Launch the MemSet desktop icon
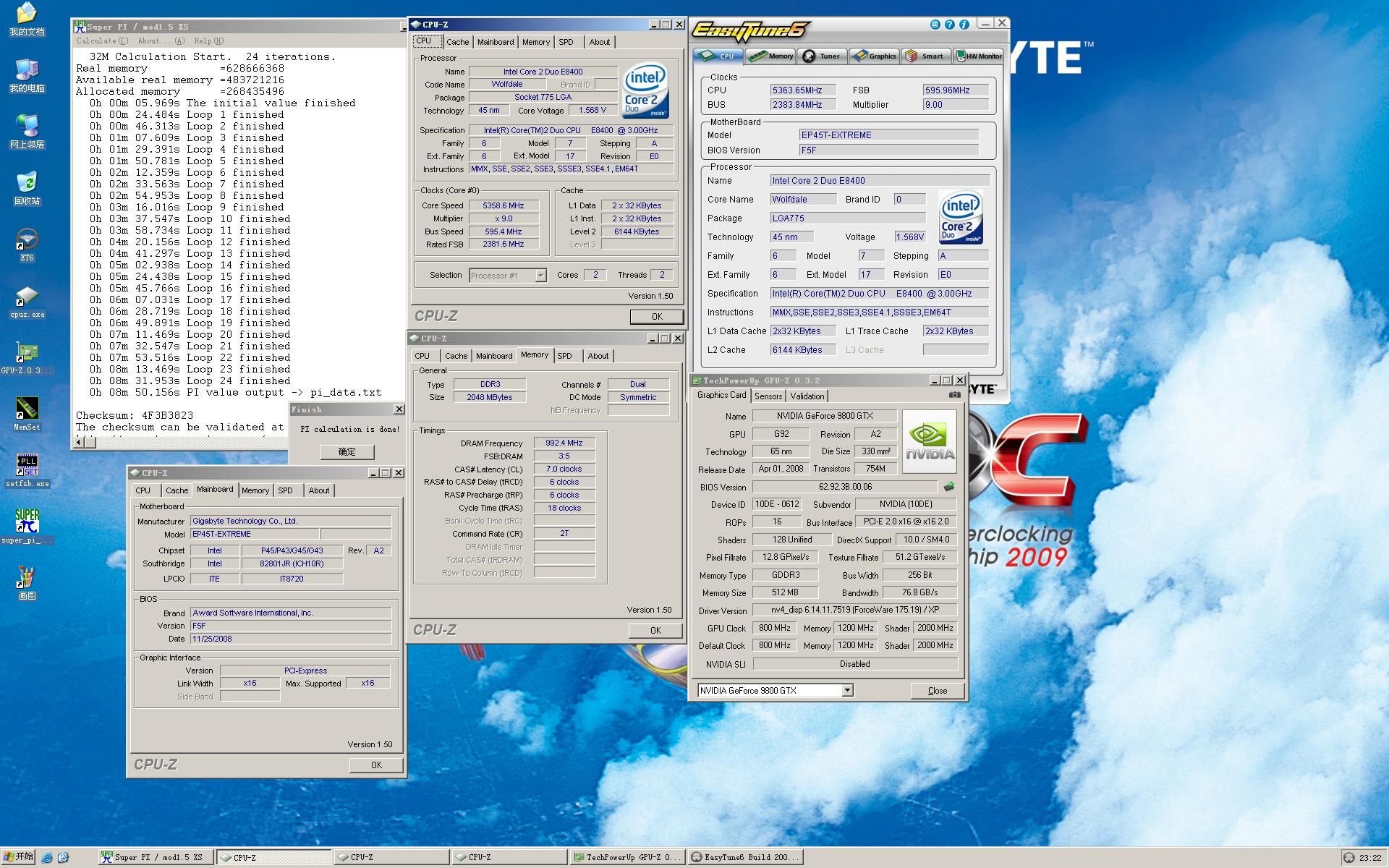1389x868 pixels. (x=27, y=414)
